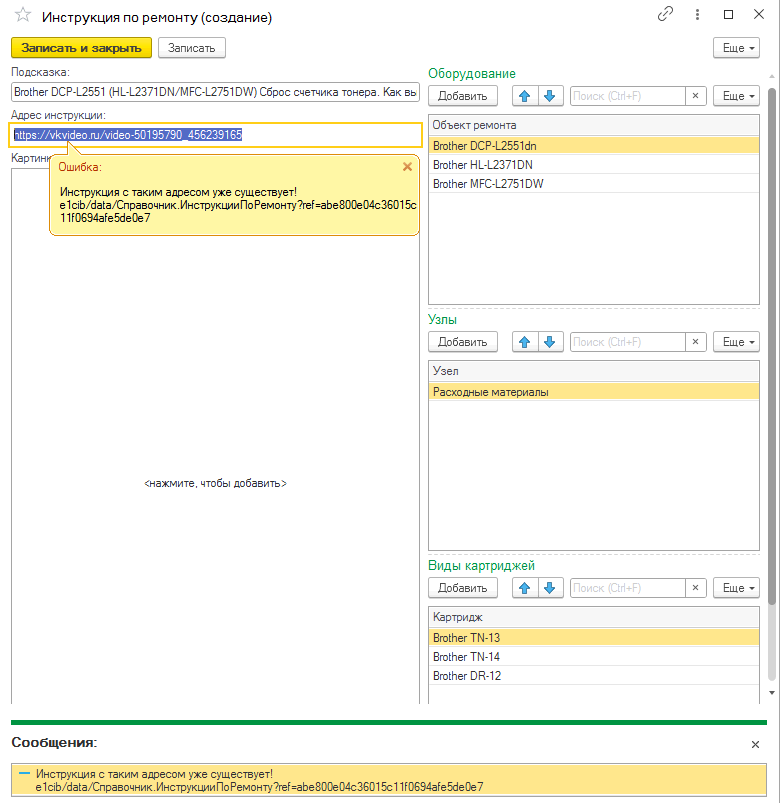This screenshot has height=803, width=780.
Task: Click the нажмите, чтобы добавить picture area
Action: (x=215, y=483)
